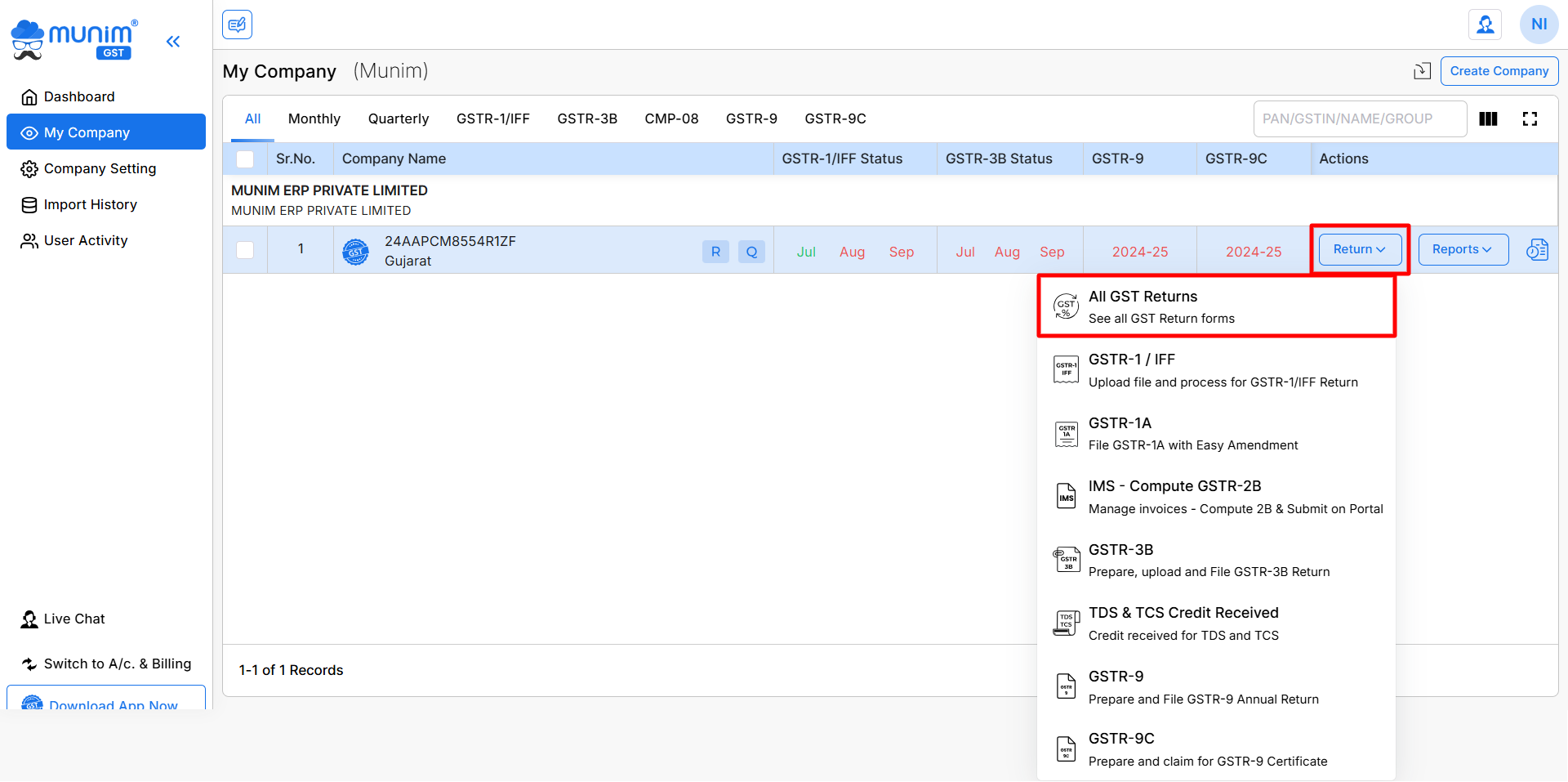Click Jul under GSTR-1/IFF Status
This screenshot has height=782, width=1568.
coord(806,252)
